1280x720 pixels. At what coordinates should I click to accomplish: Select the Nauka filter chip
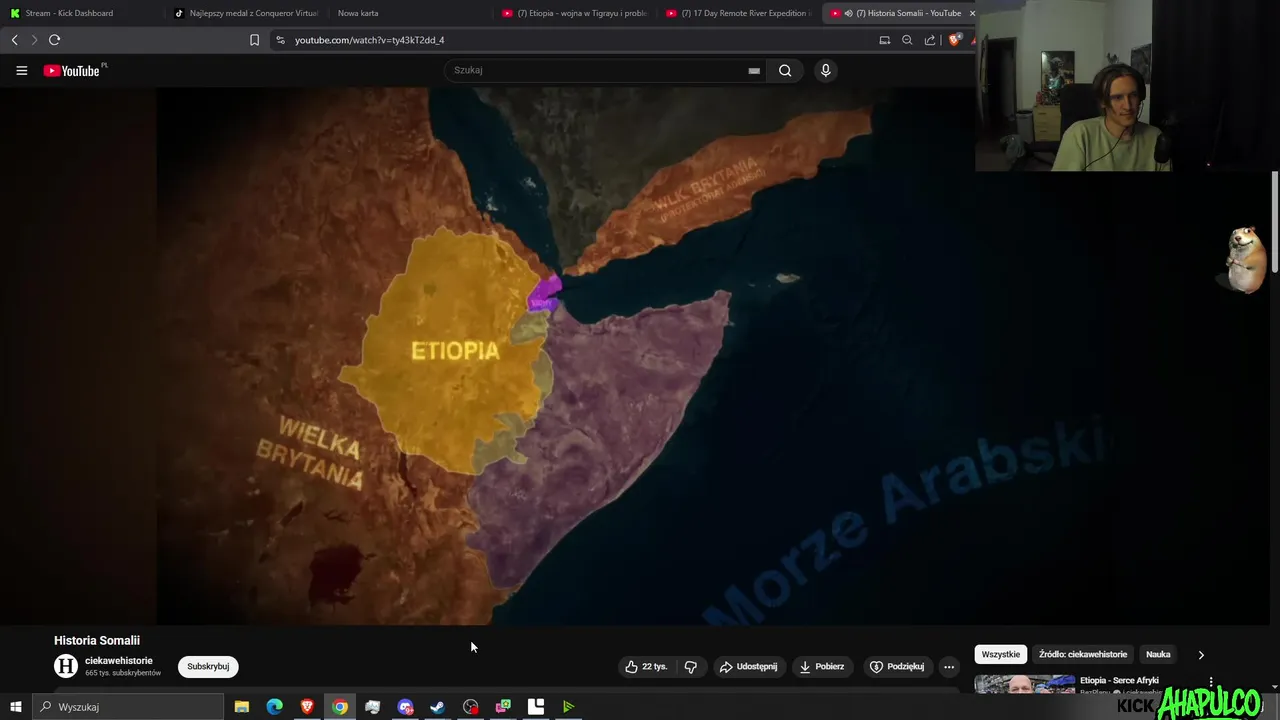coord(1158,654)
